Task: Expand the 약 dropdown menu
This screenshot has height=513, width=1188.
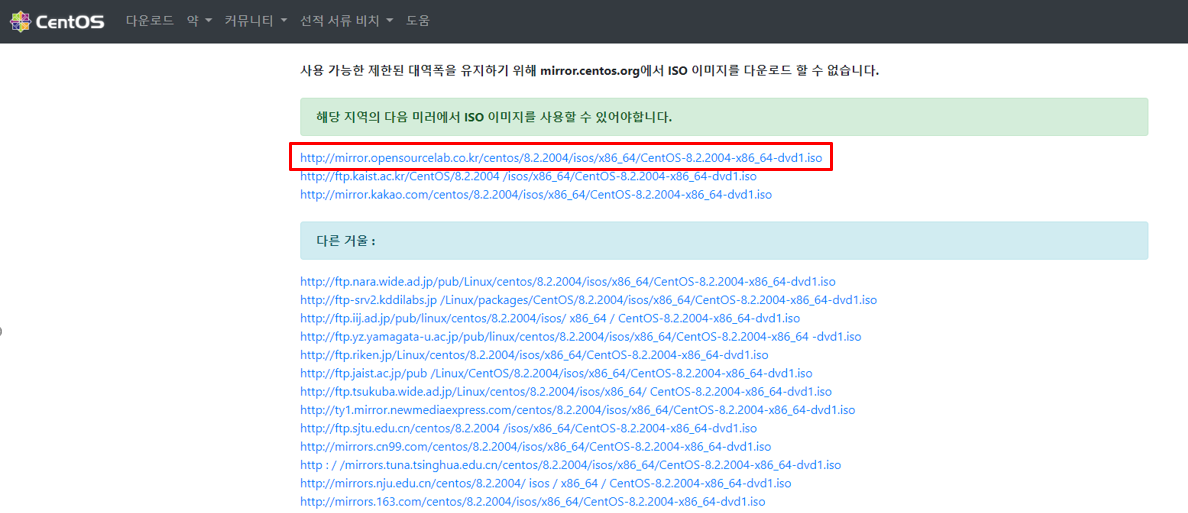Action: (199, 21)
